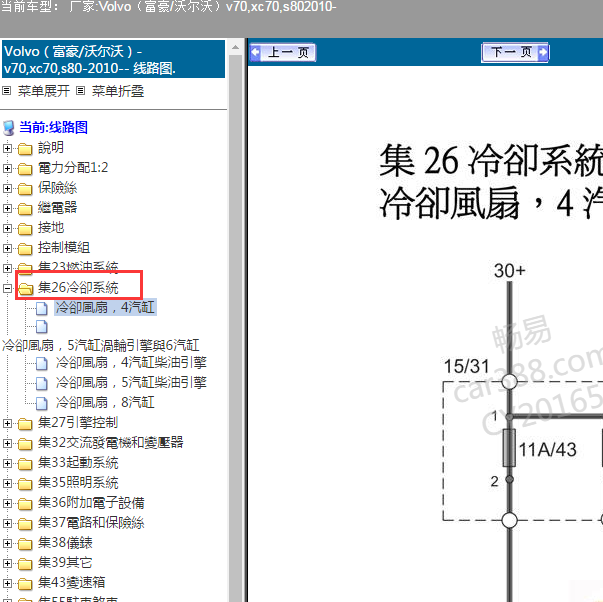Click the folder icon for 說明
603x602 pixels.
(x=25, y=148)
